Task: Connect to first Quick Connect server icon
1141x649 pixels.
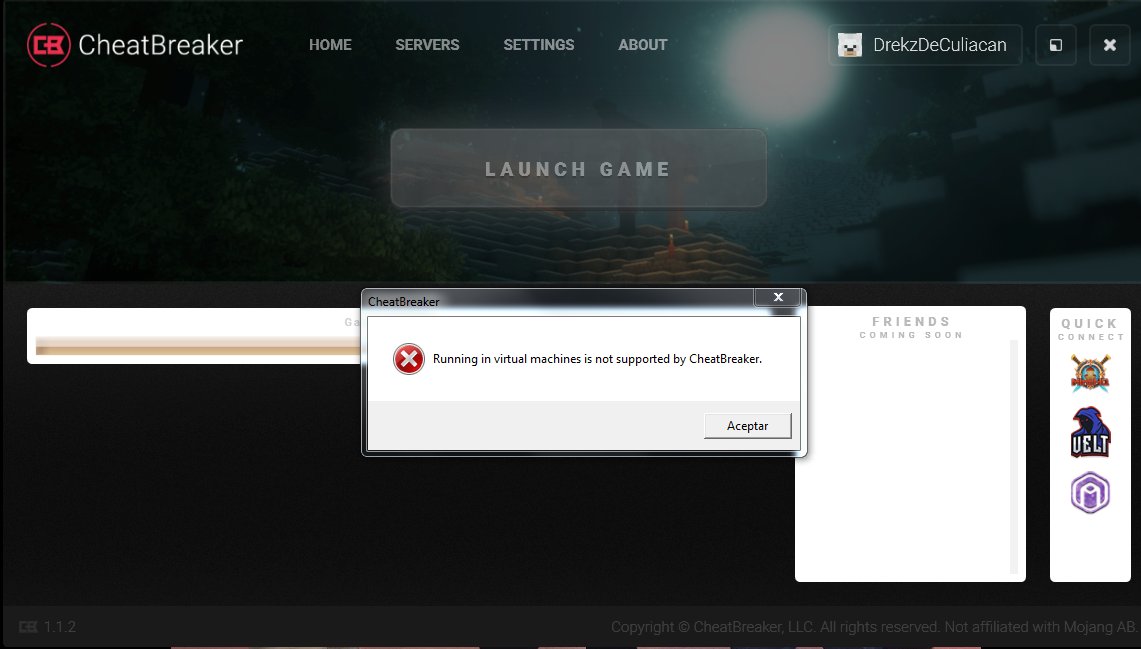Action: pyautogui.click(x=1090, y=373)
